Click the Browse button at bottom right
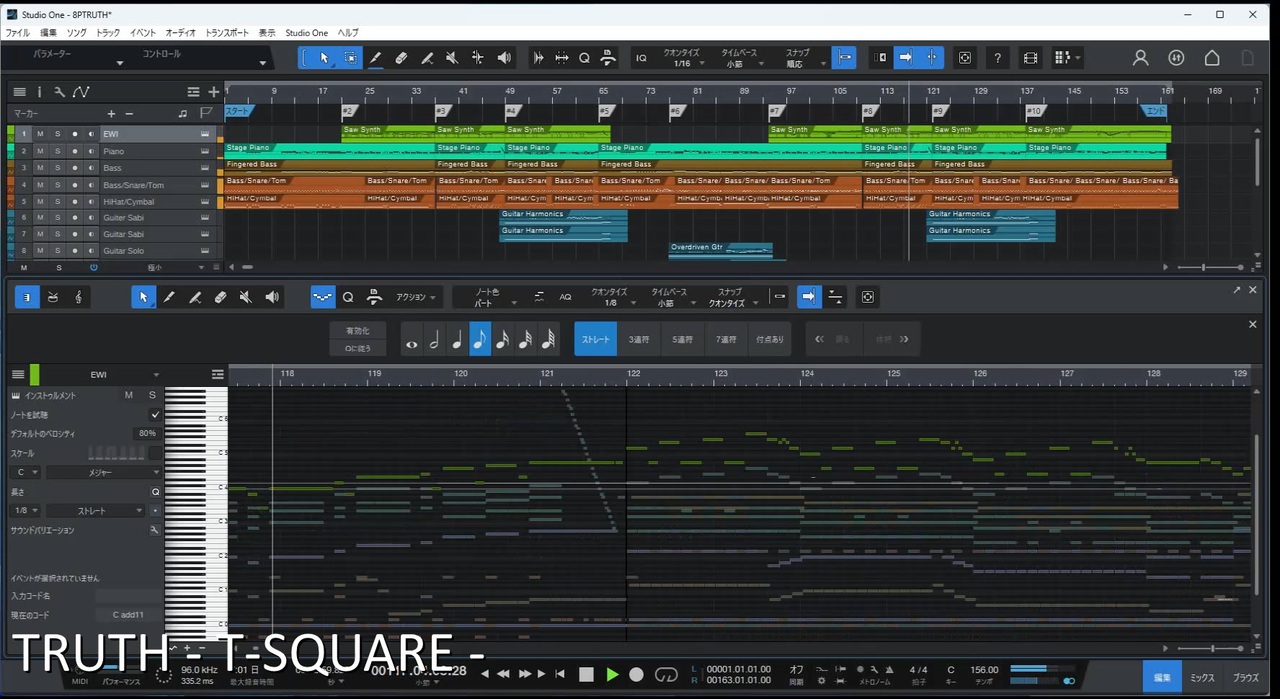1280x699 pixels. 1246,677
